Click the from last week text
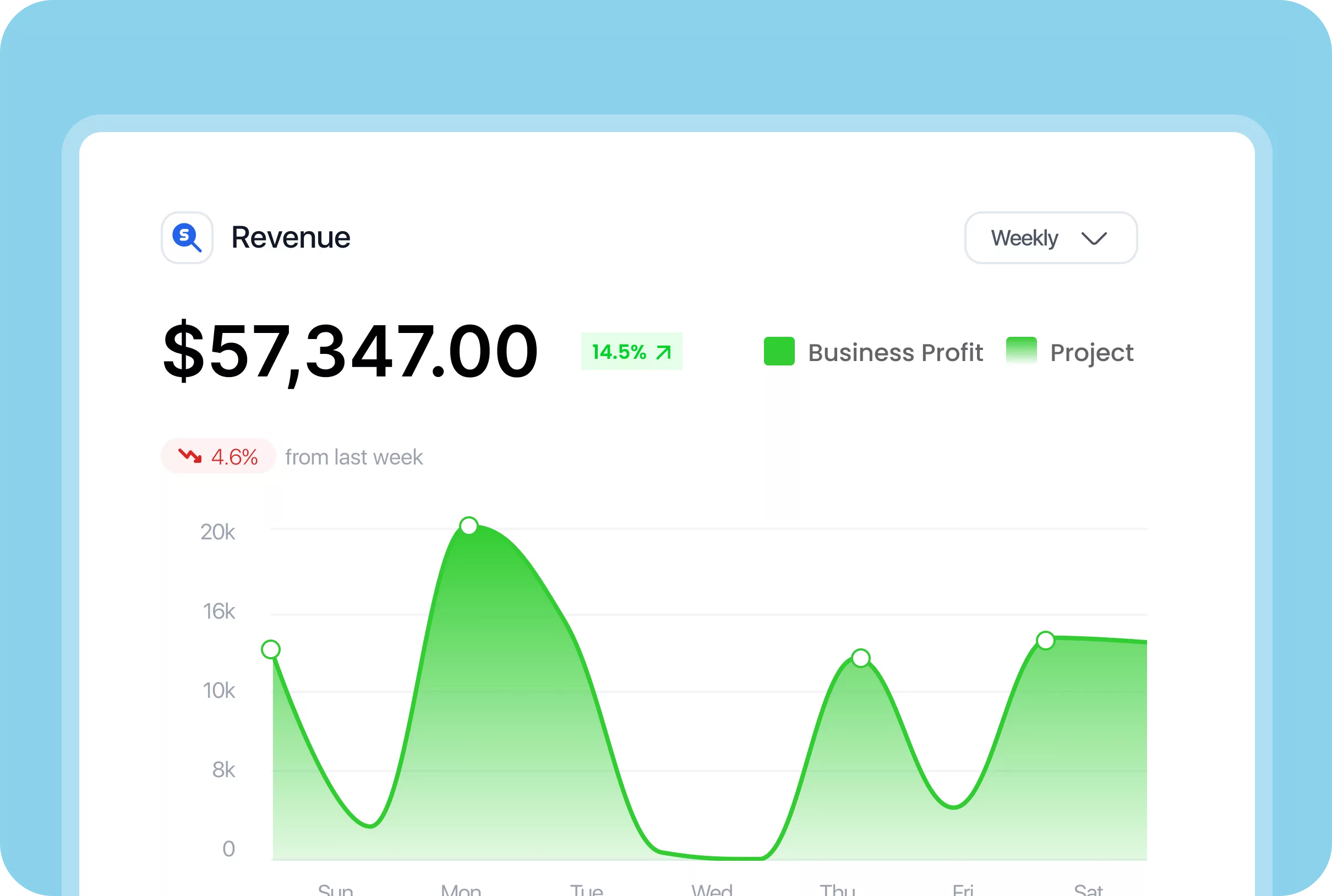 354,457
